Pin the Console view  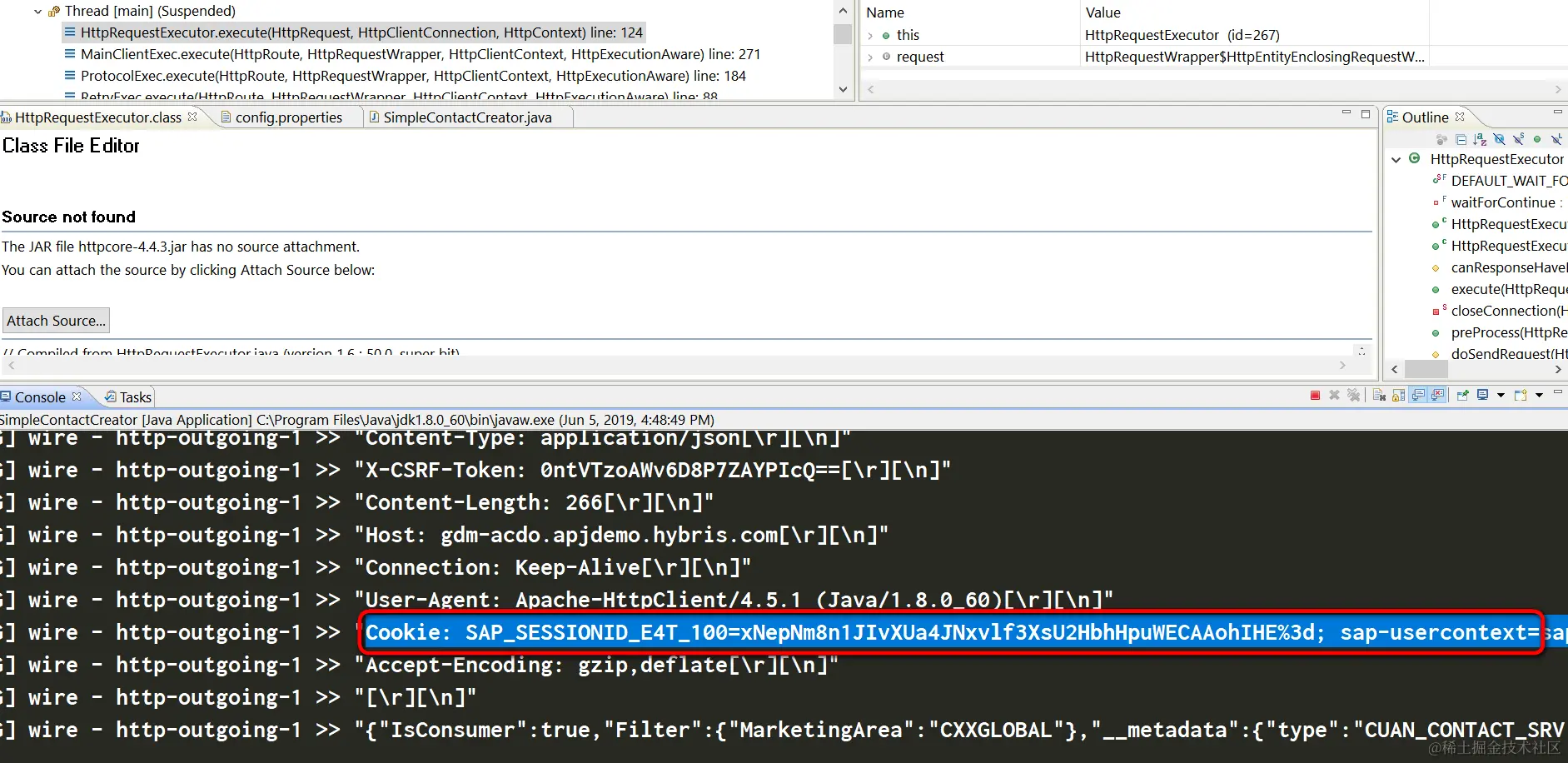1462,395
